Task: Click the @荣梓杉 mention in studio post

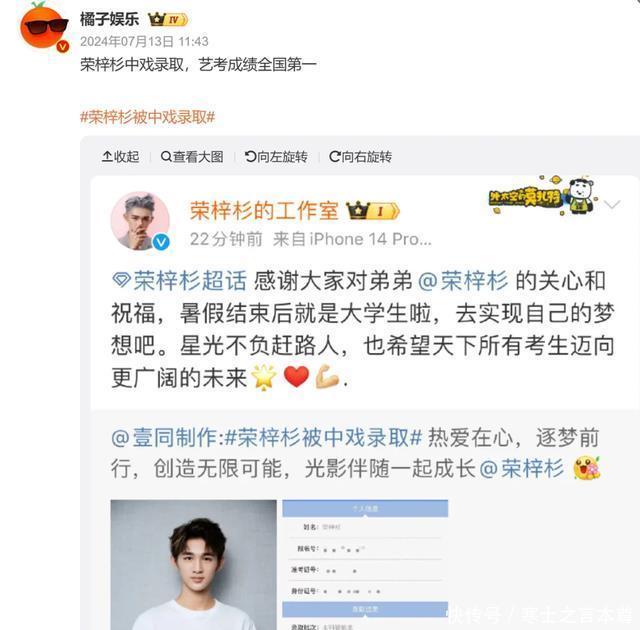Action: (x=463, y=281)
